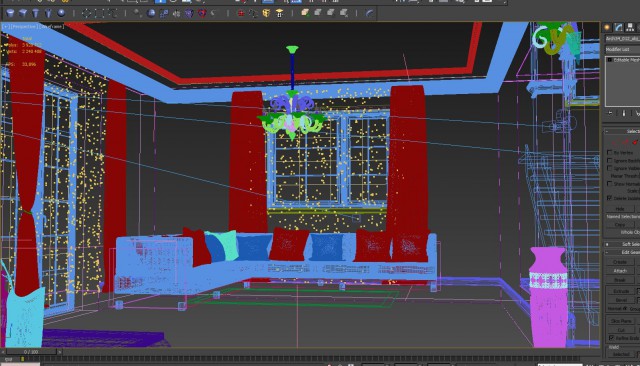The height and width of the screenshot is (366, 640).
Task: Click the pin stack icon under modifier stack
Action: 611,113
